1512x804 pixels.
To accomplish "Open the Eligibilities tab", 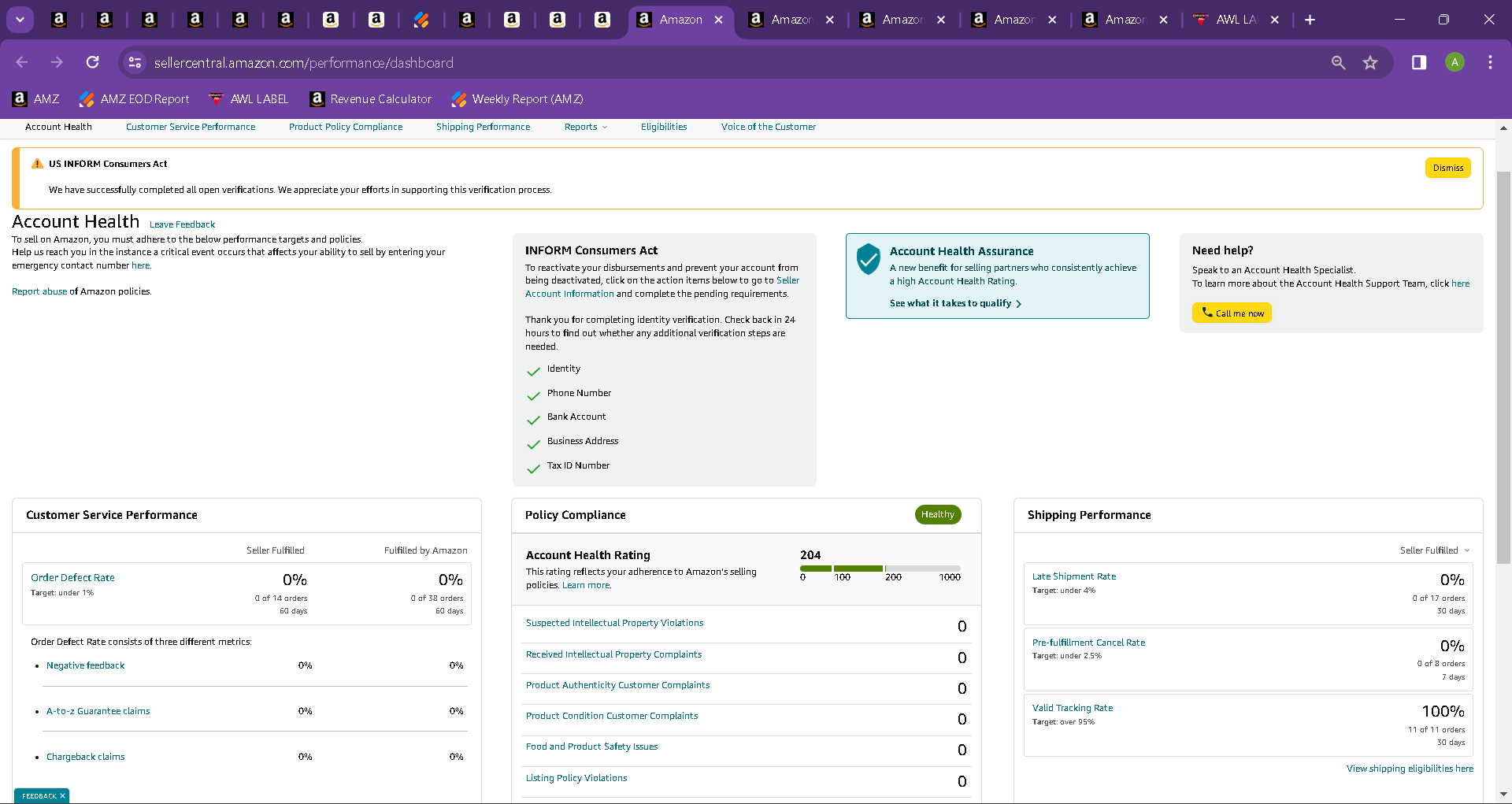I will pos(664,127).
